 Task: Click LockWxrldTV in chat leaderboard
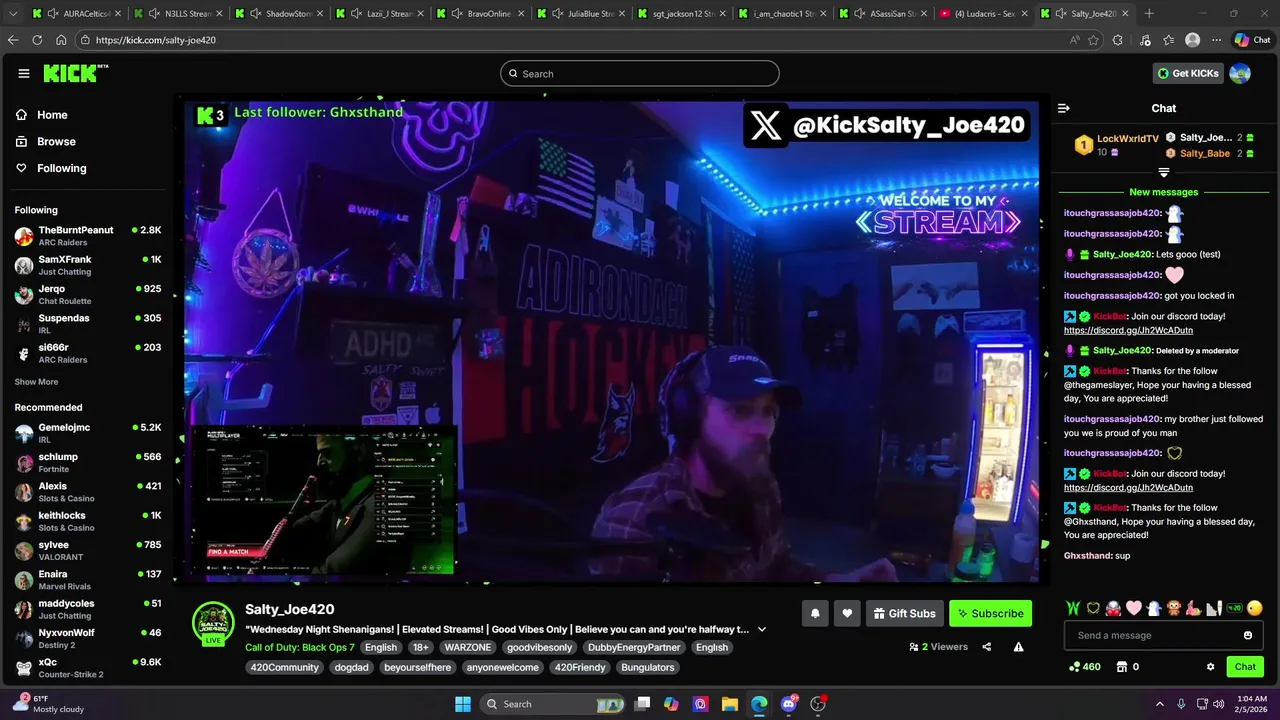click(1128, 139)
